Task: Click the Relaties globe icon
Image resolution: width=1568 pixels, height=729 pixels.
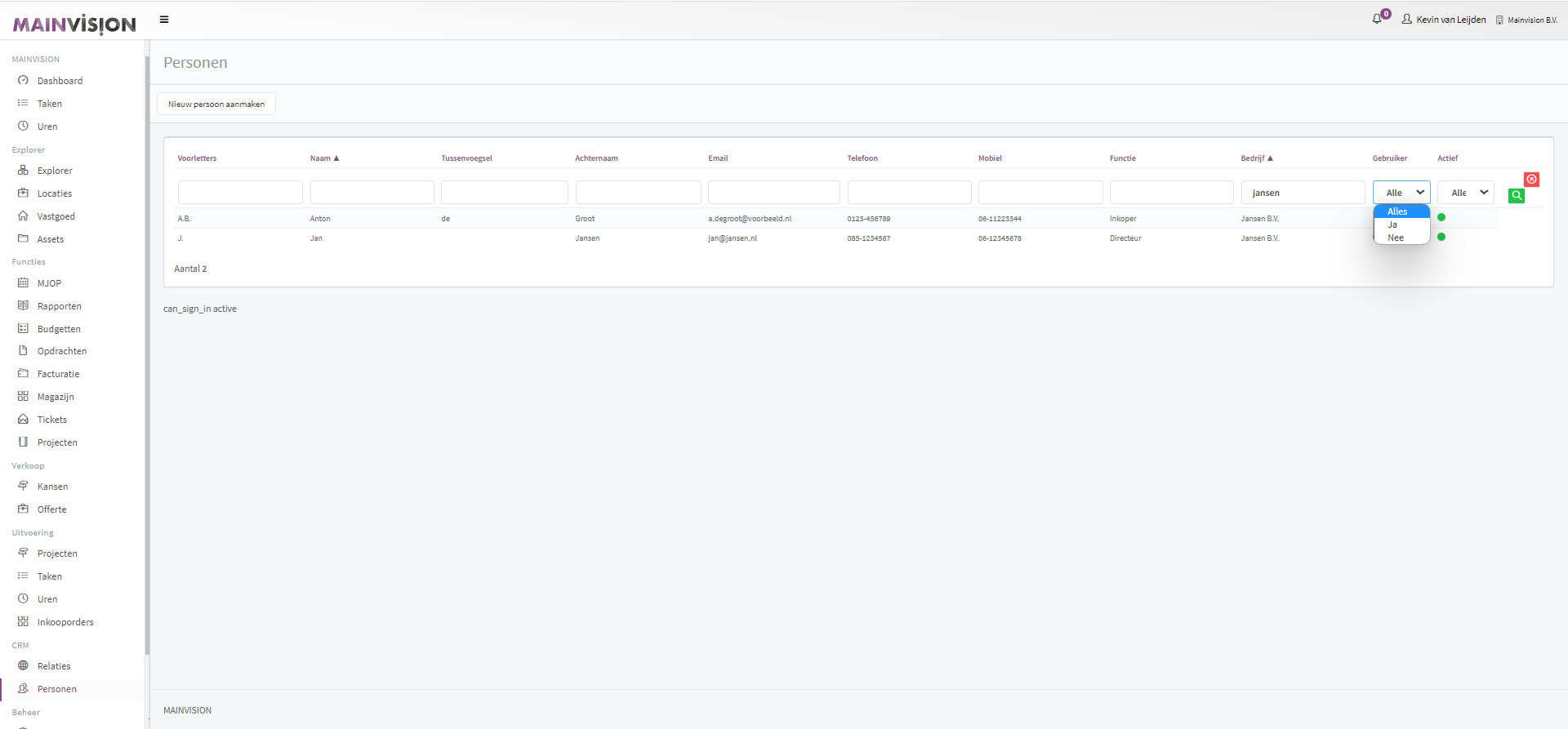Action: 23,666
